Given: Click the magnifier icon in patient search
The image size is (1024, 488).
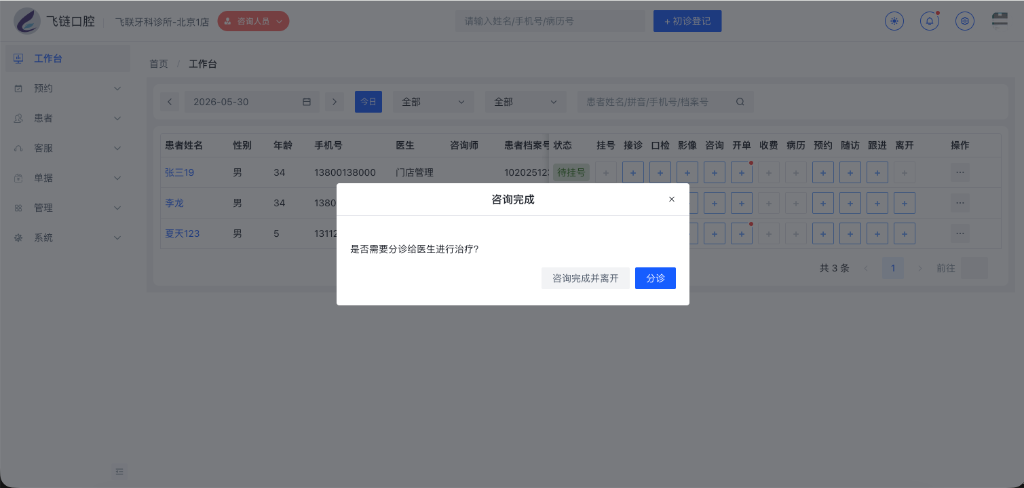Looking at the screenshot, I should point(740,102).
